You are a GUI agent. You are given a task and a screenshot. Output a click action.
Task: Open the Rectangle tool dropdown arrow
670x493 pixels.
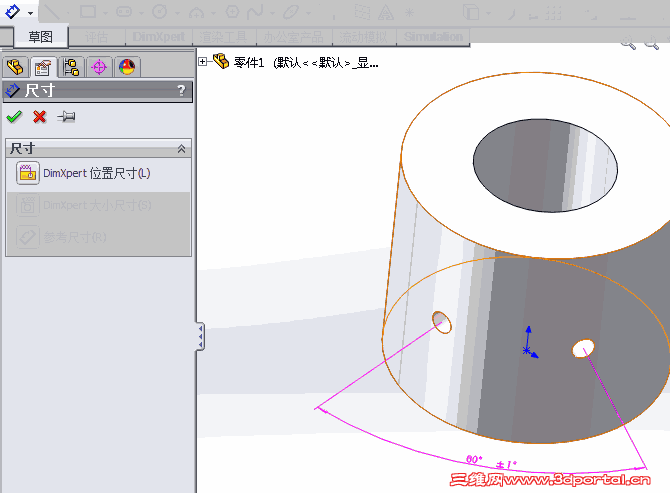tap(105, 13)
